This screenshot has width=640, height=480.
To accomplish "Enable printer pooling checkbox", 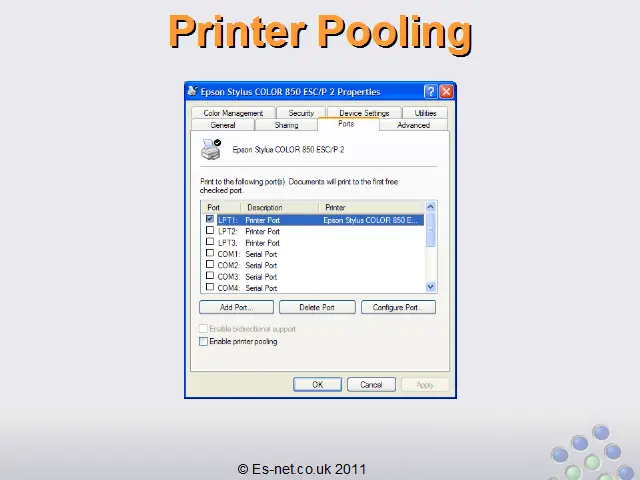I will [x=203, y=341].
